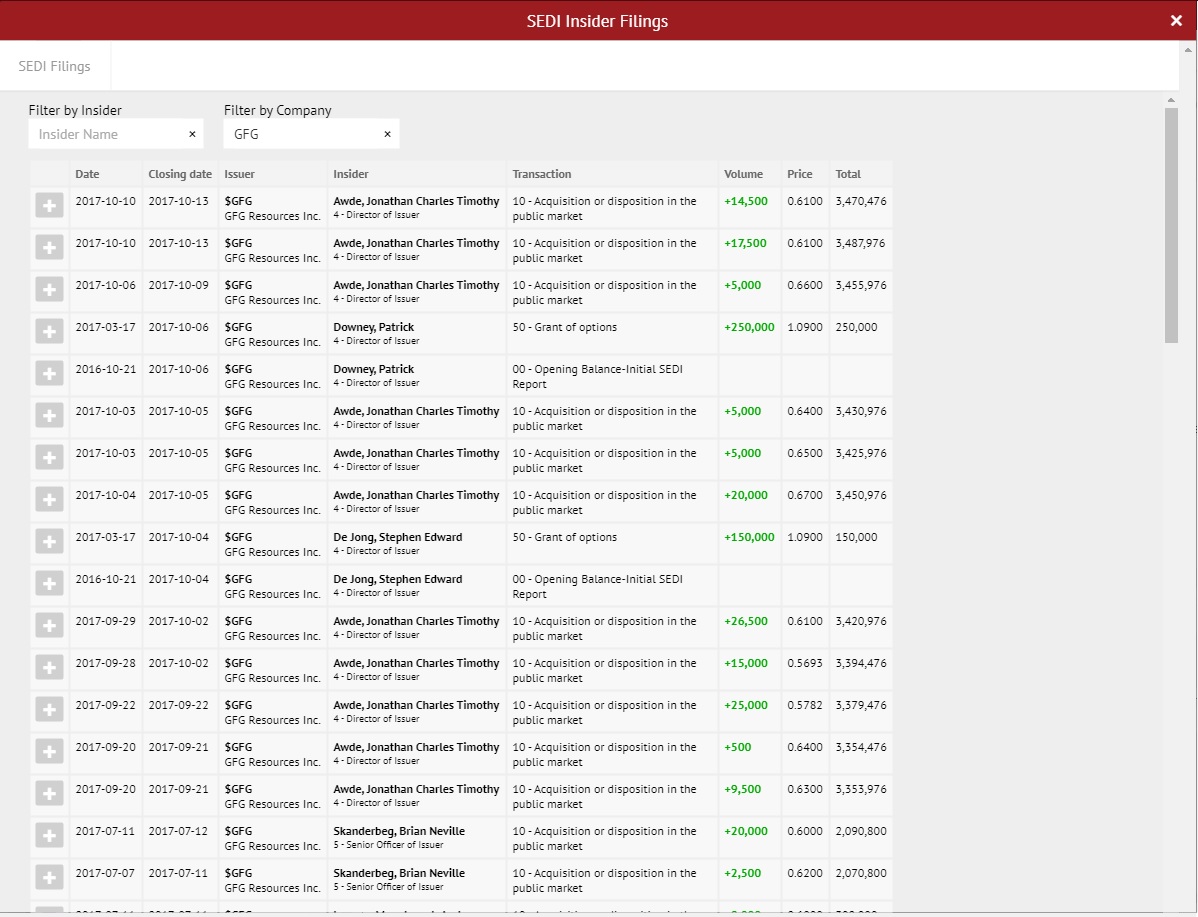
Task: Click the 2,090,800 total value
Action: [x=861, y=831]
